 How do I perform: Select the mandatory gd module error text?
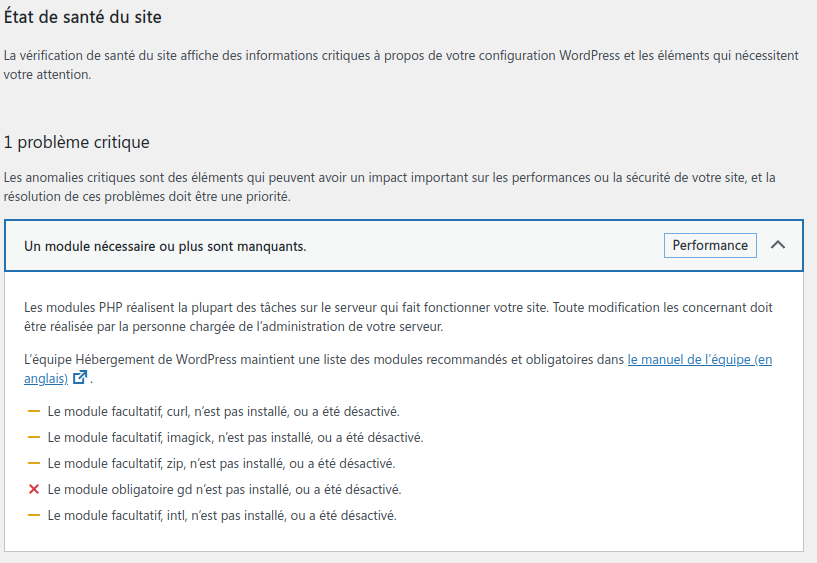(225, 490)
